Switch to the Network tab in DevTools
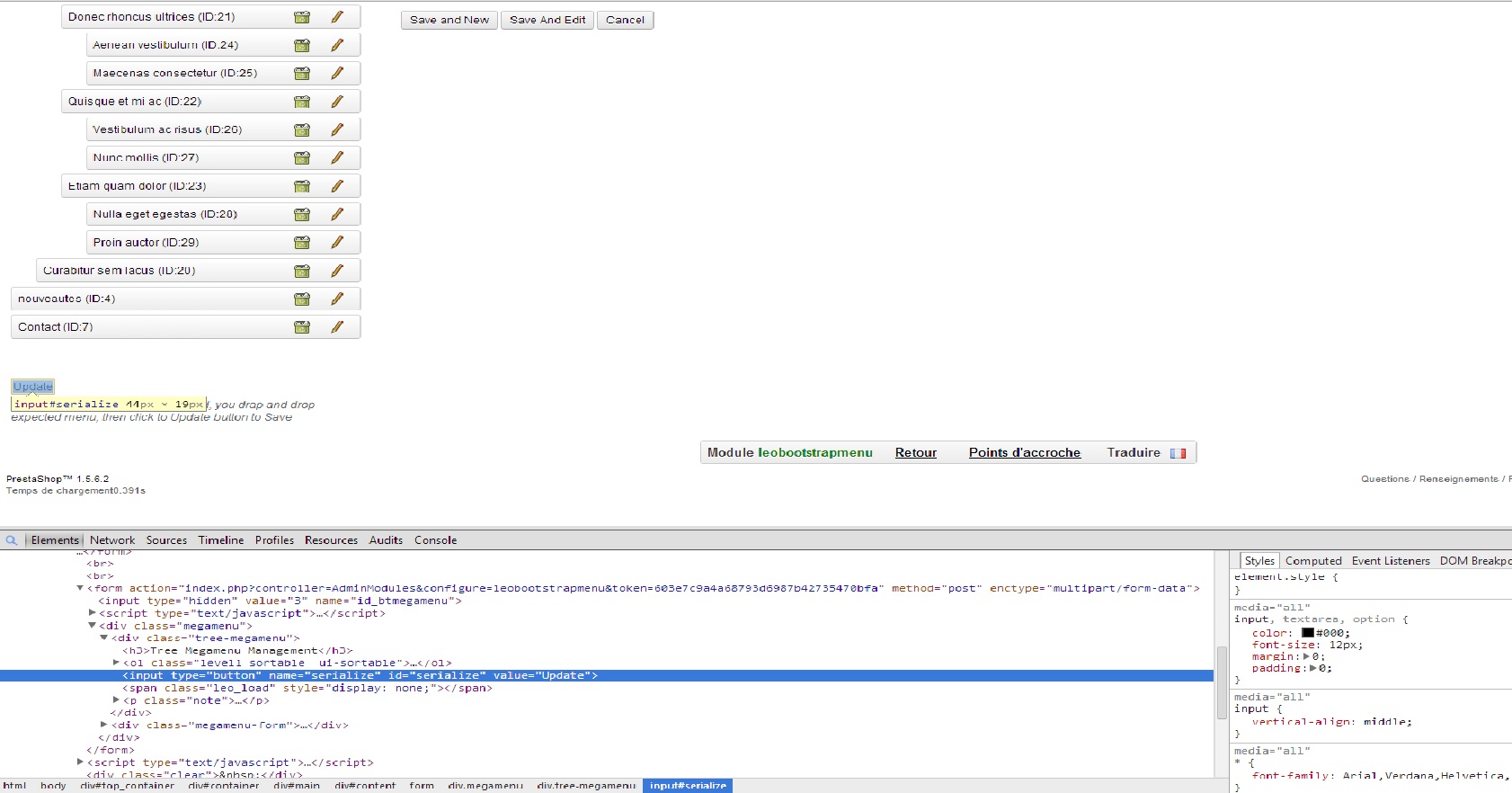Screen dimensions: 1512x793 coord(112,540)
